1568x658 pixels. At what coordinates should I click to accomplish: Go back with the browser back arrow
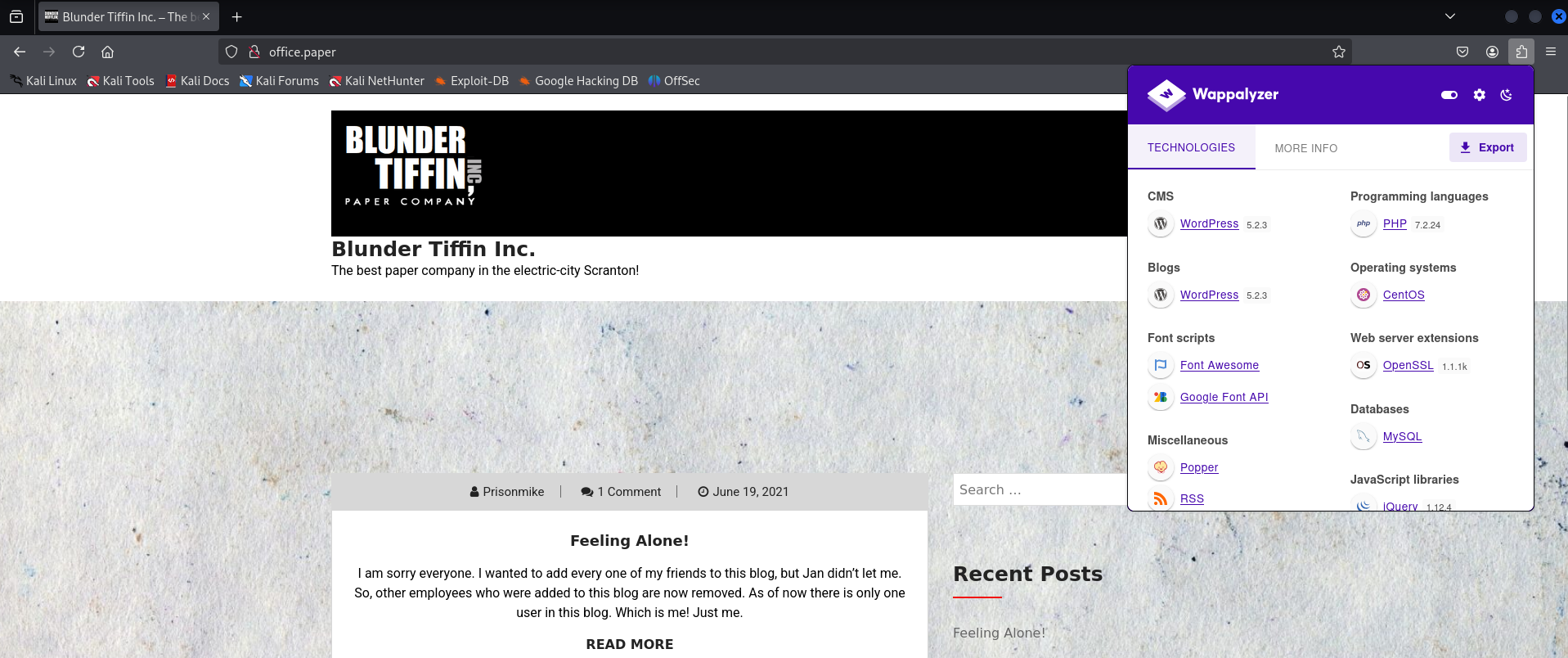click(20, 52)
